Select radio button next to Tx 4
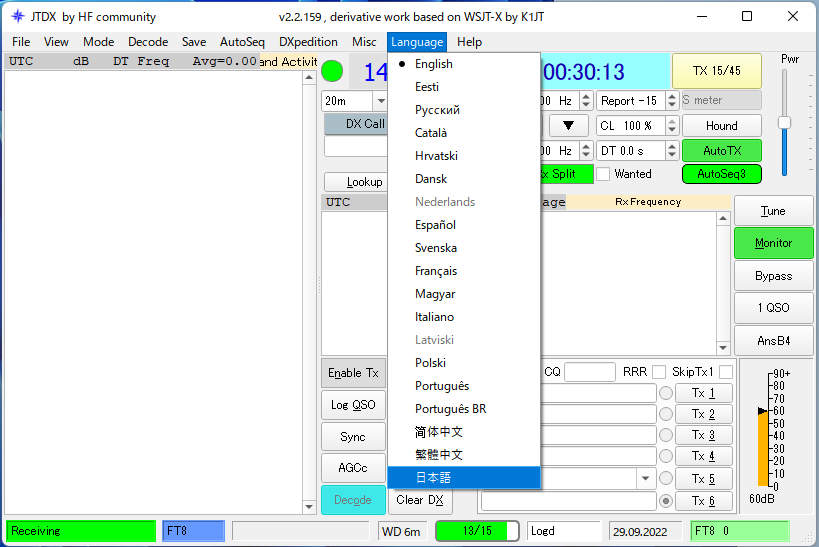 666,456
